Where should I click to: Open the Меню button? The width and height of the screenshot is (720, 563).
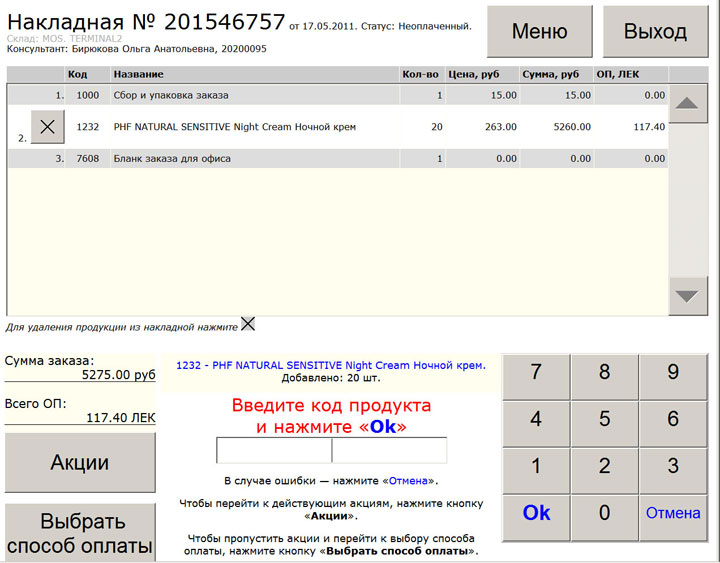coord(540,32)
